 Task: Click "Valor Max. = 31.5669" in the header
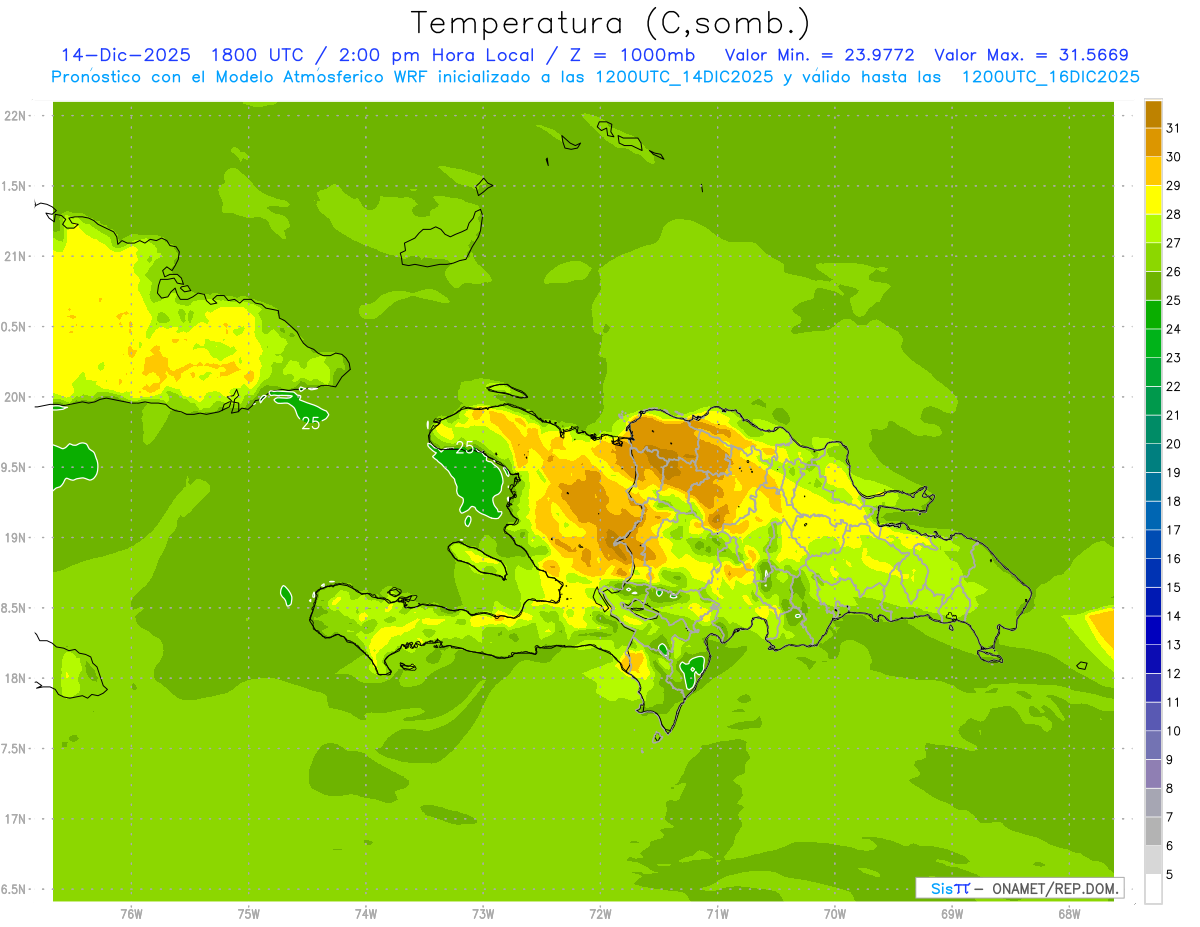pos(1031,55)
